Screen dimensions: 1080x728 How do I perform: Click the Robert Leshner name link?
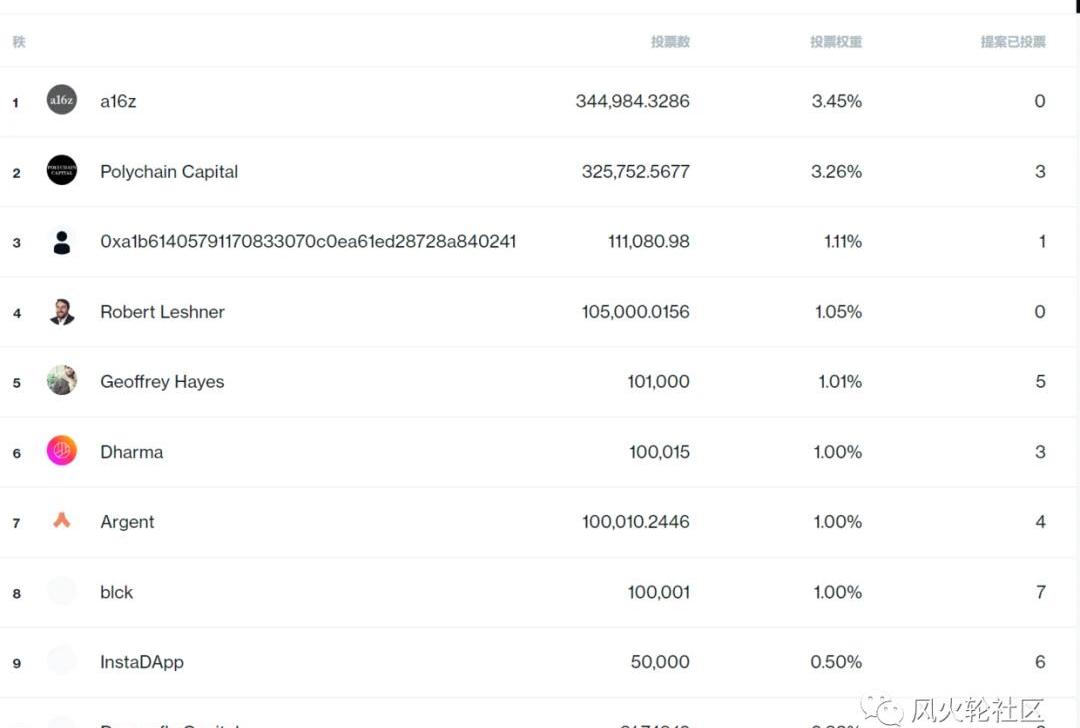tap(162, 311)
